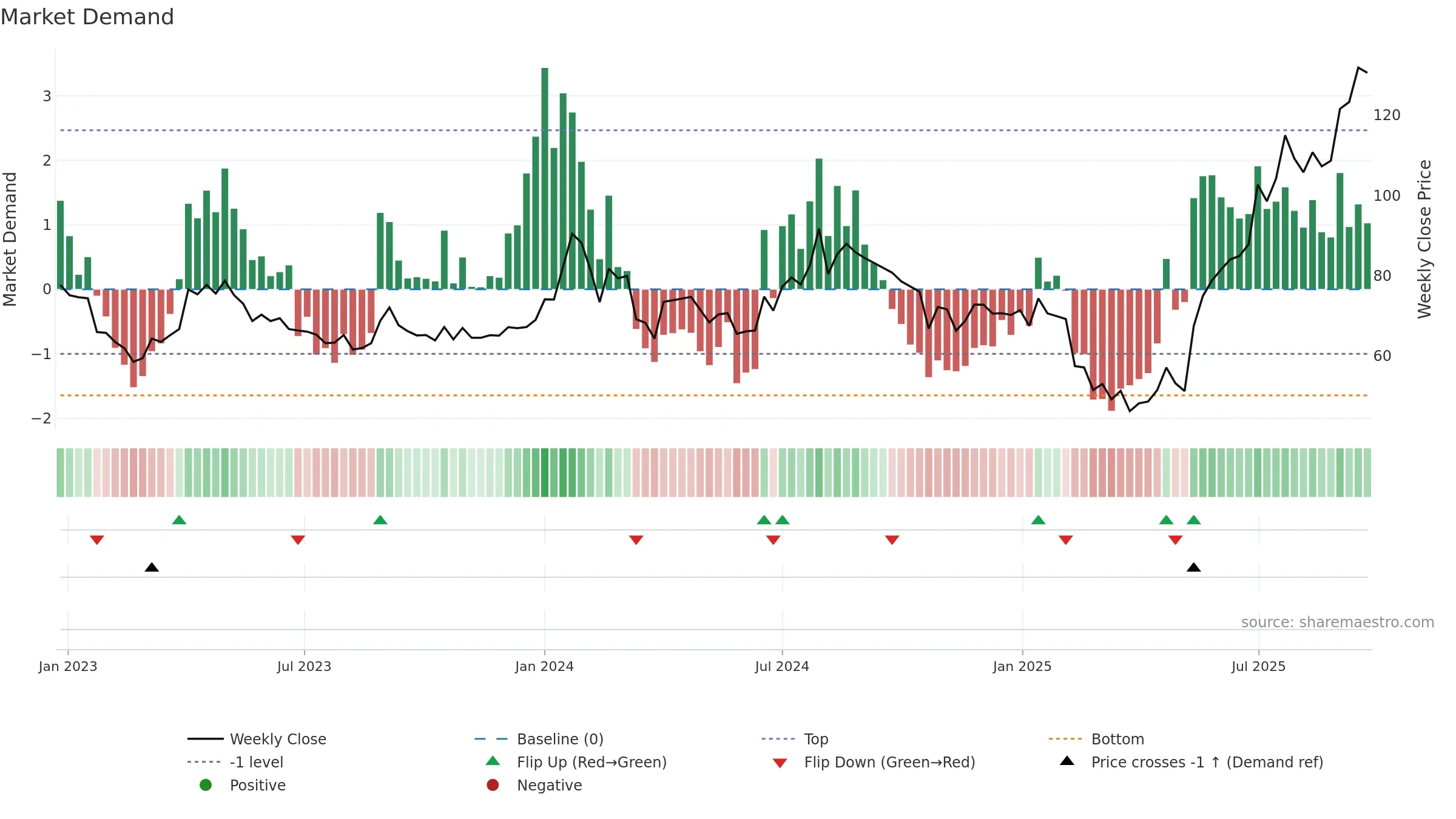The height and width of the screenshot is (819, 1456).
Task: Click the black Price crosses -1 legend triangle
Action: point(1067,761)
